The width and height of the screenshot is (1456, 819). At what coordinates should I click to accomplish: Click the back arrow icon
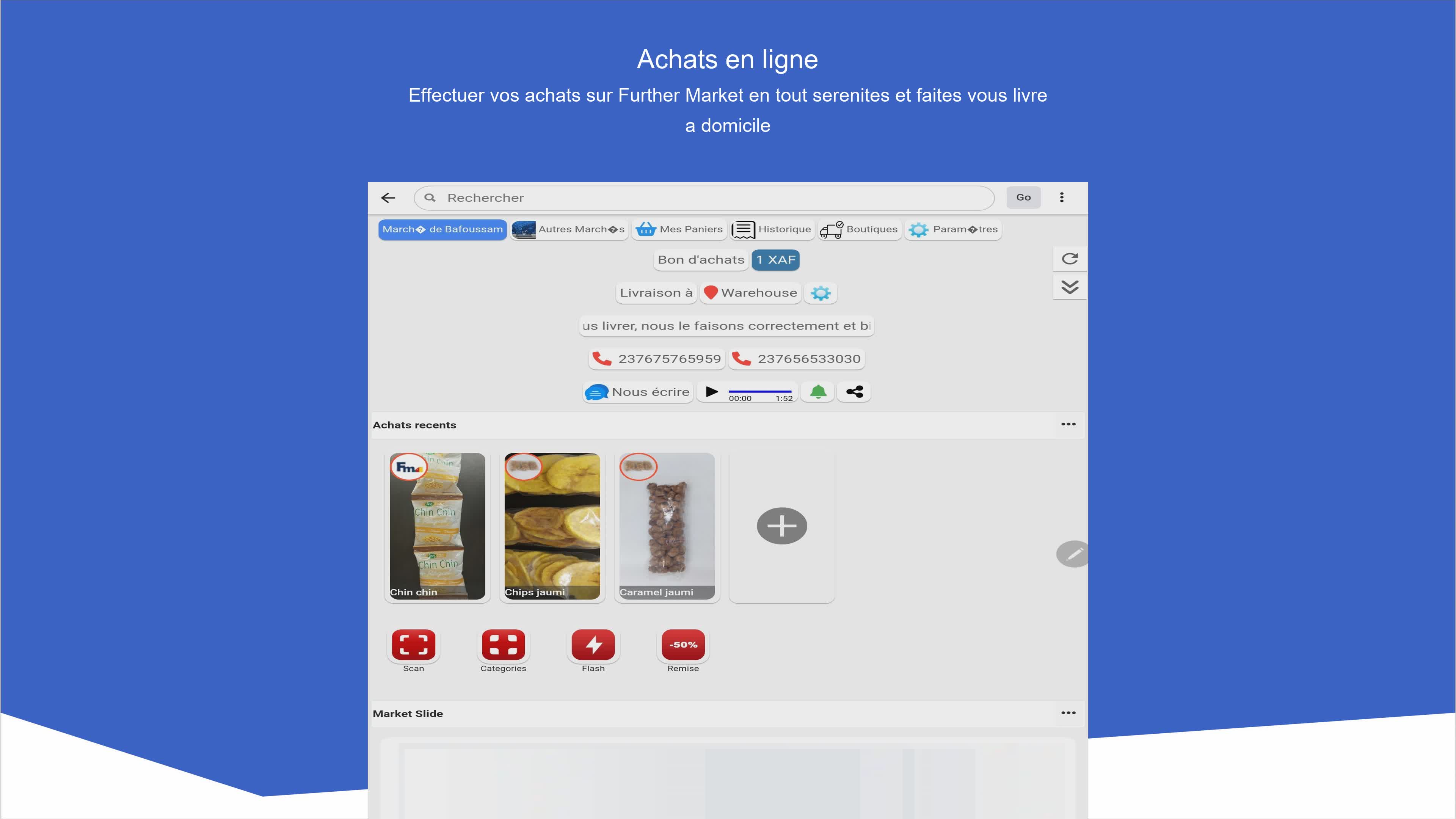click(x=388, y=198)
